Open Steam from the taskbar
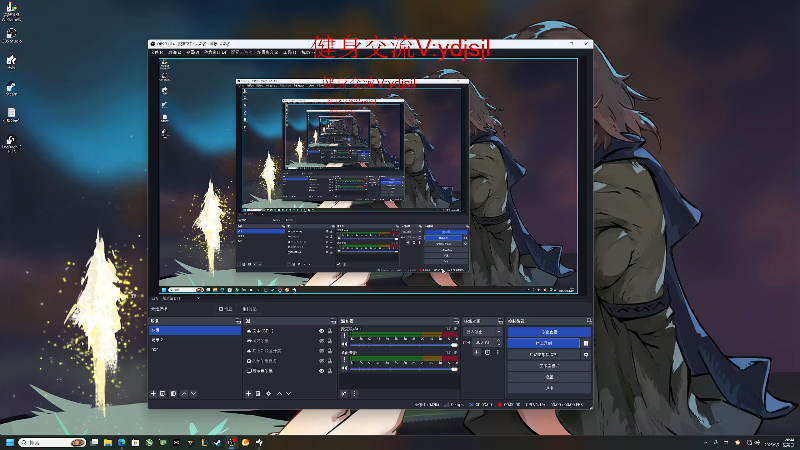Viewport: 800px width, 450px height. pyautogui.click(x=218, y=442)
